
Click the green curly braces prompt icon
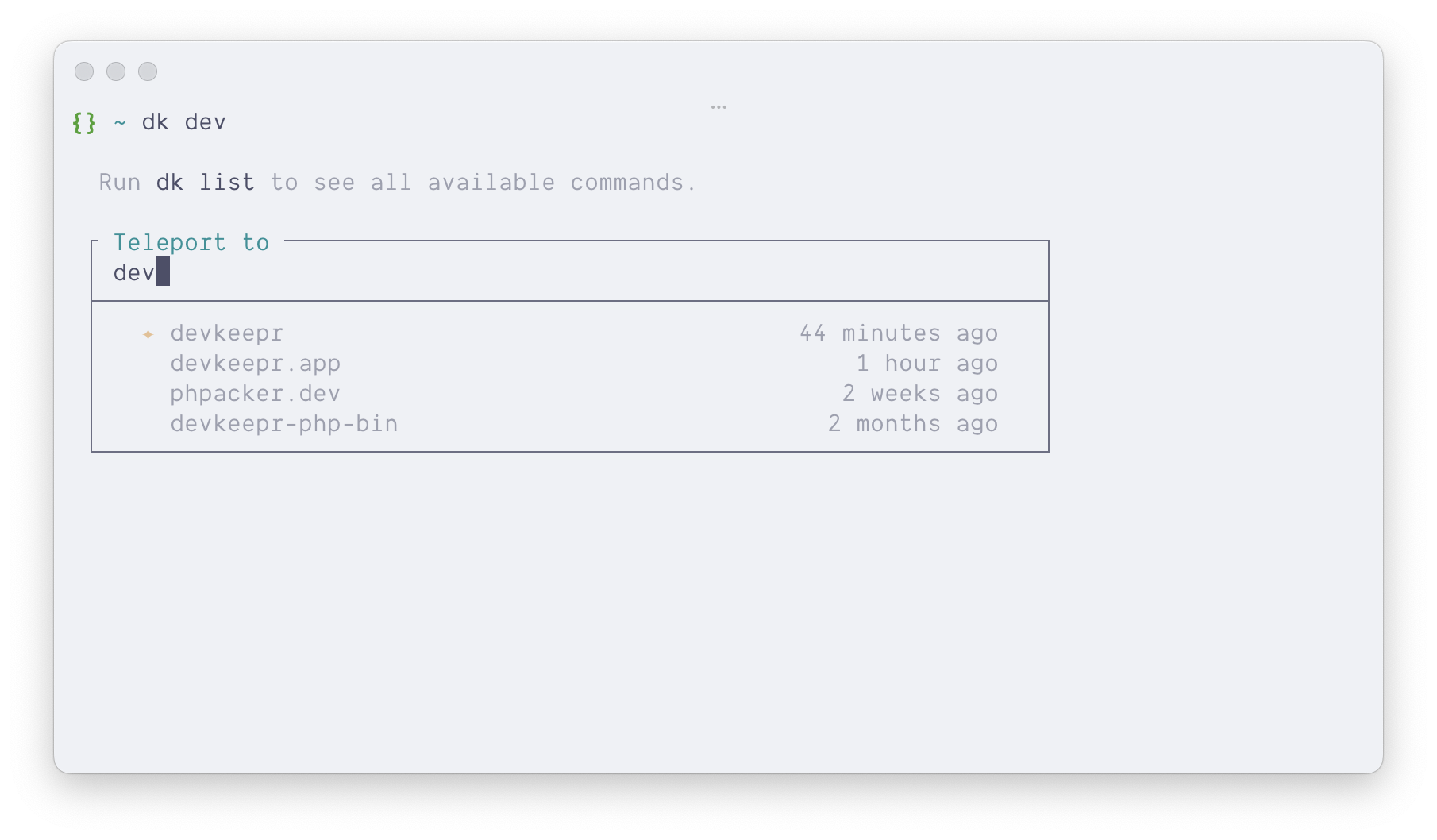(x=83, y=122)
